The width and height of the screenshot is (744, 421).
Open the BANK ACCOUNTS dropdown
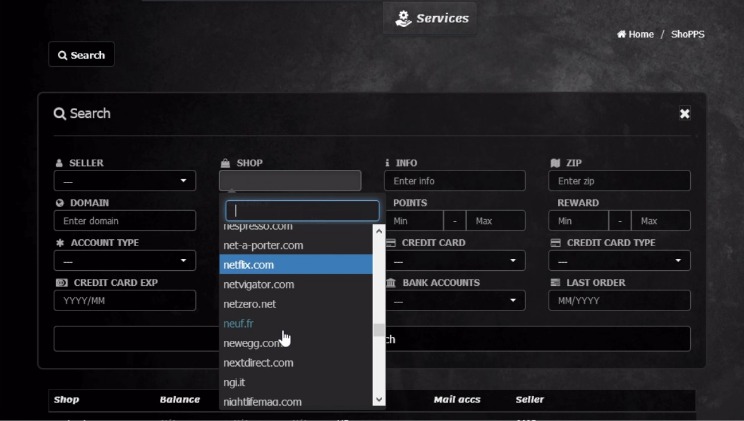tap(455, 300)
